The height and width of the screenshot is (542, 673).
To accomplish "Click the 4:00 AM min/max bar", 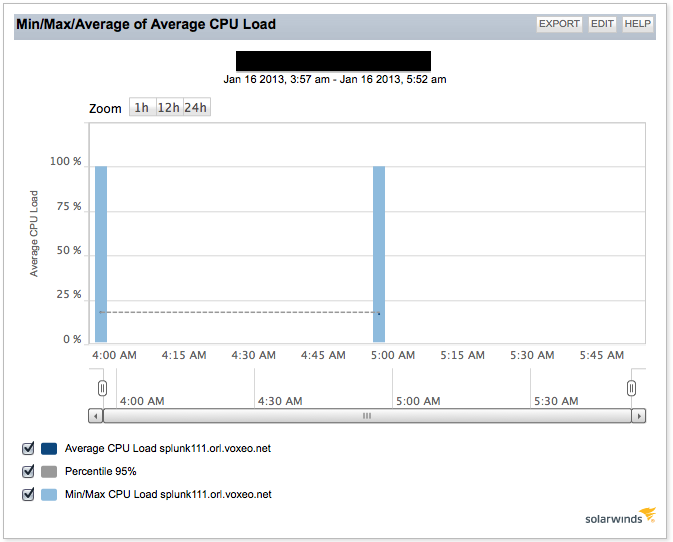I will point(101,254).
